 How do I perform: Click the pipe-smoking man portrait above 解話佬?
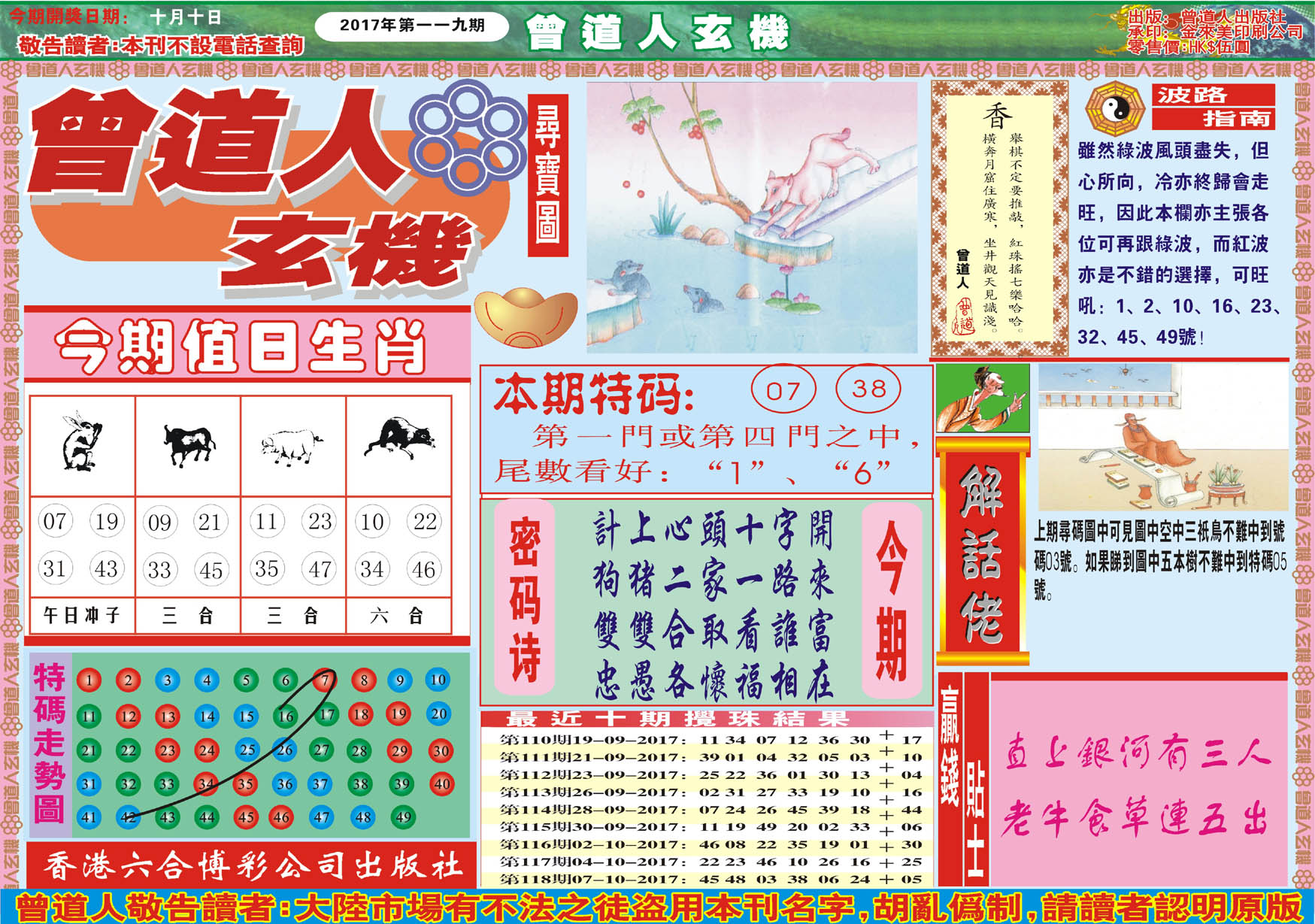pyautogui.click(x=982, y=398)
